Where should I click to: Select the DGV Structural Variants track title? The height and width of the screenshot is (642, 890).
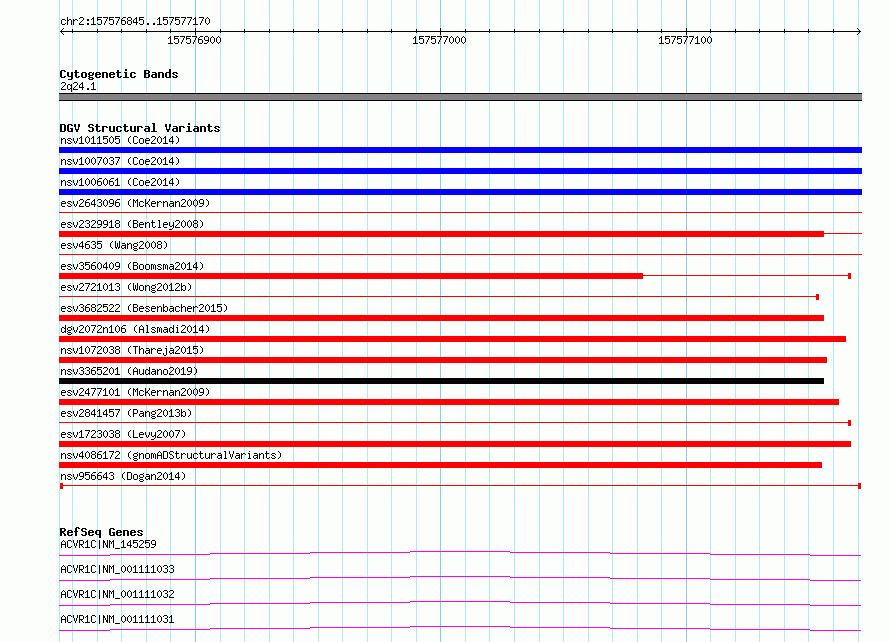[x=140, y=128]
